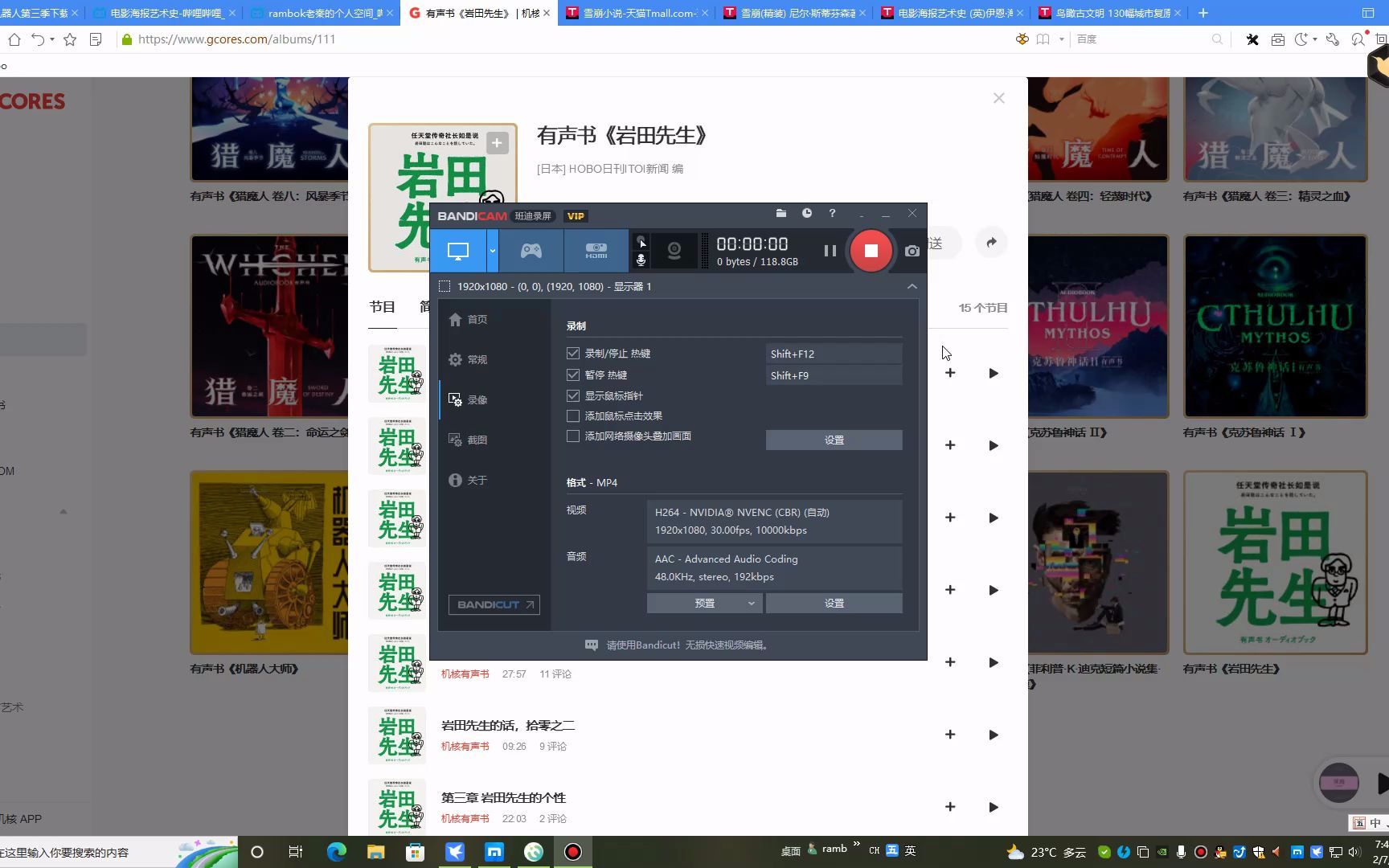The height and width of the screenshot is (868, 1389).
Task: Collapse the capture area bar chevron
Action: pyautogui.click(x=912, y=286)
